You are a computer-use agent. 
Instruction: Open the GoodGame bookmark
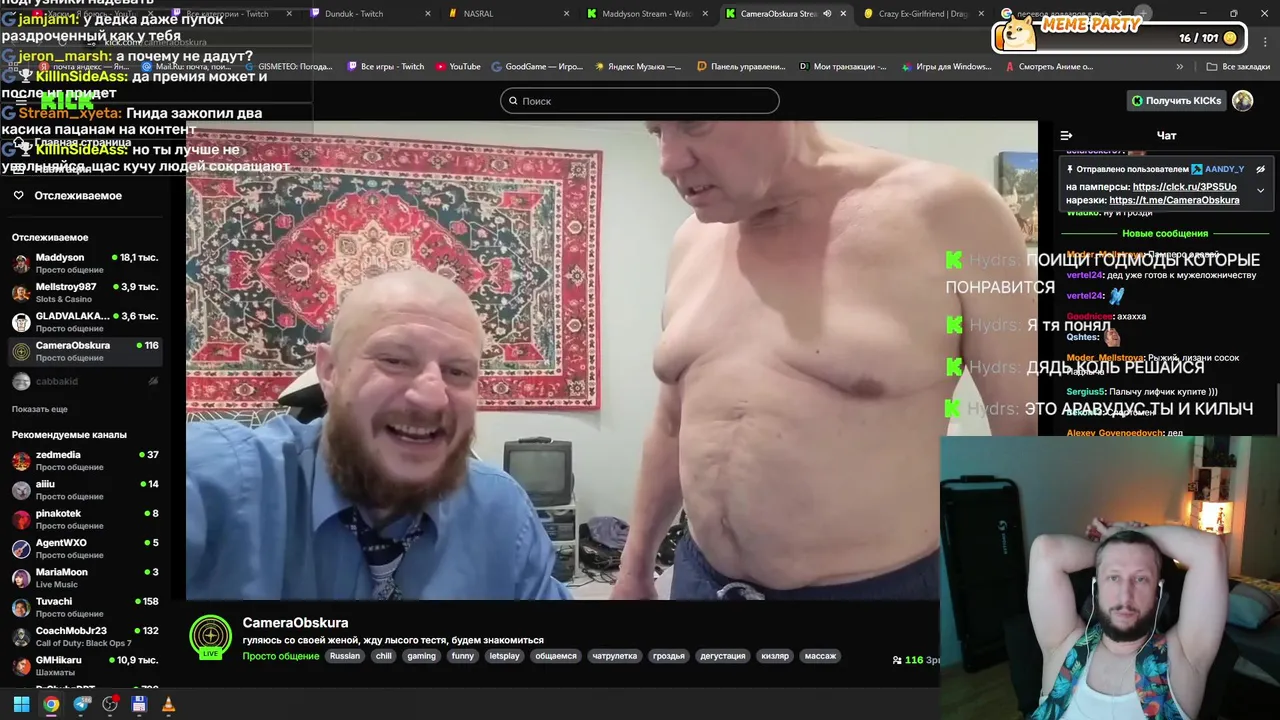click(536, 67)
